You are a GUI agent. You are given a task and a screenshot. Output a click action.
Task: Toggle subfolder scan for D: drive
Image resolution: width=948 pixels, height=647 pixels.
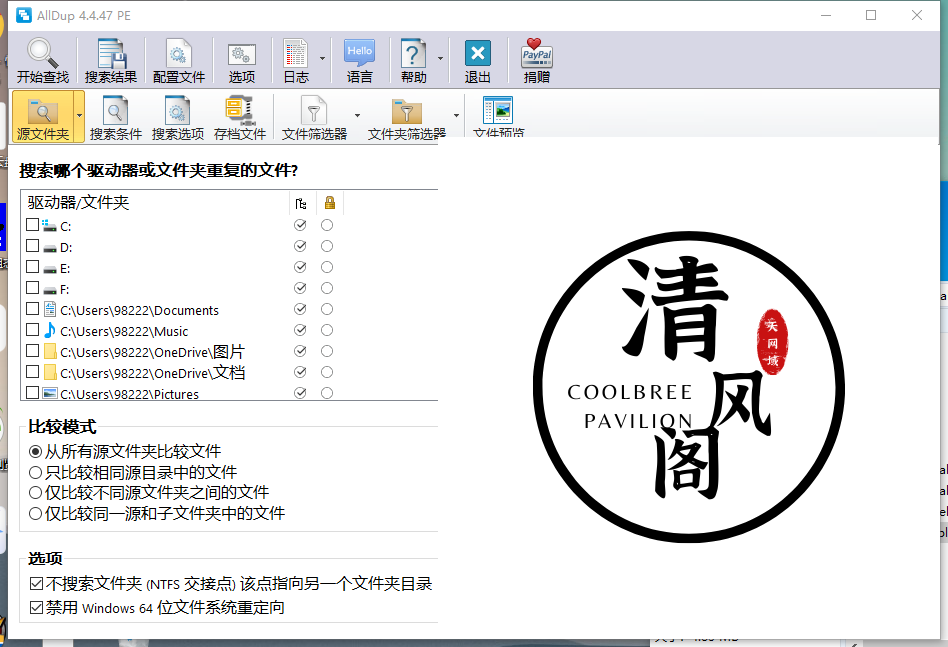300,246
